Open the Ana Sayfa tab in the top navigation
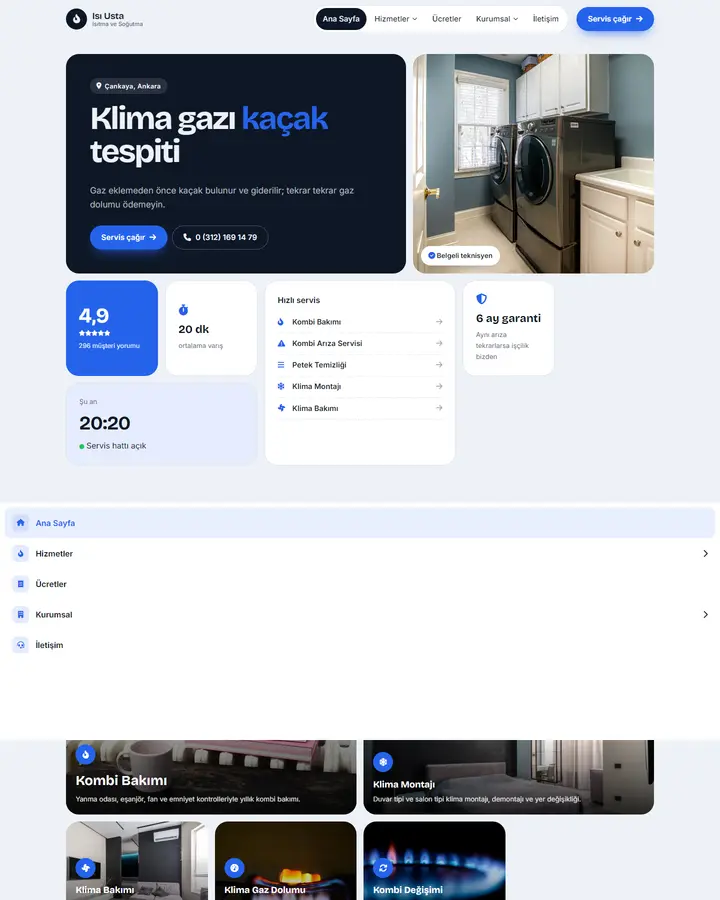The height and width of the screenshot is (900, 720). coord(341,19)
